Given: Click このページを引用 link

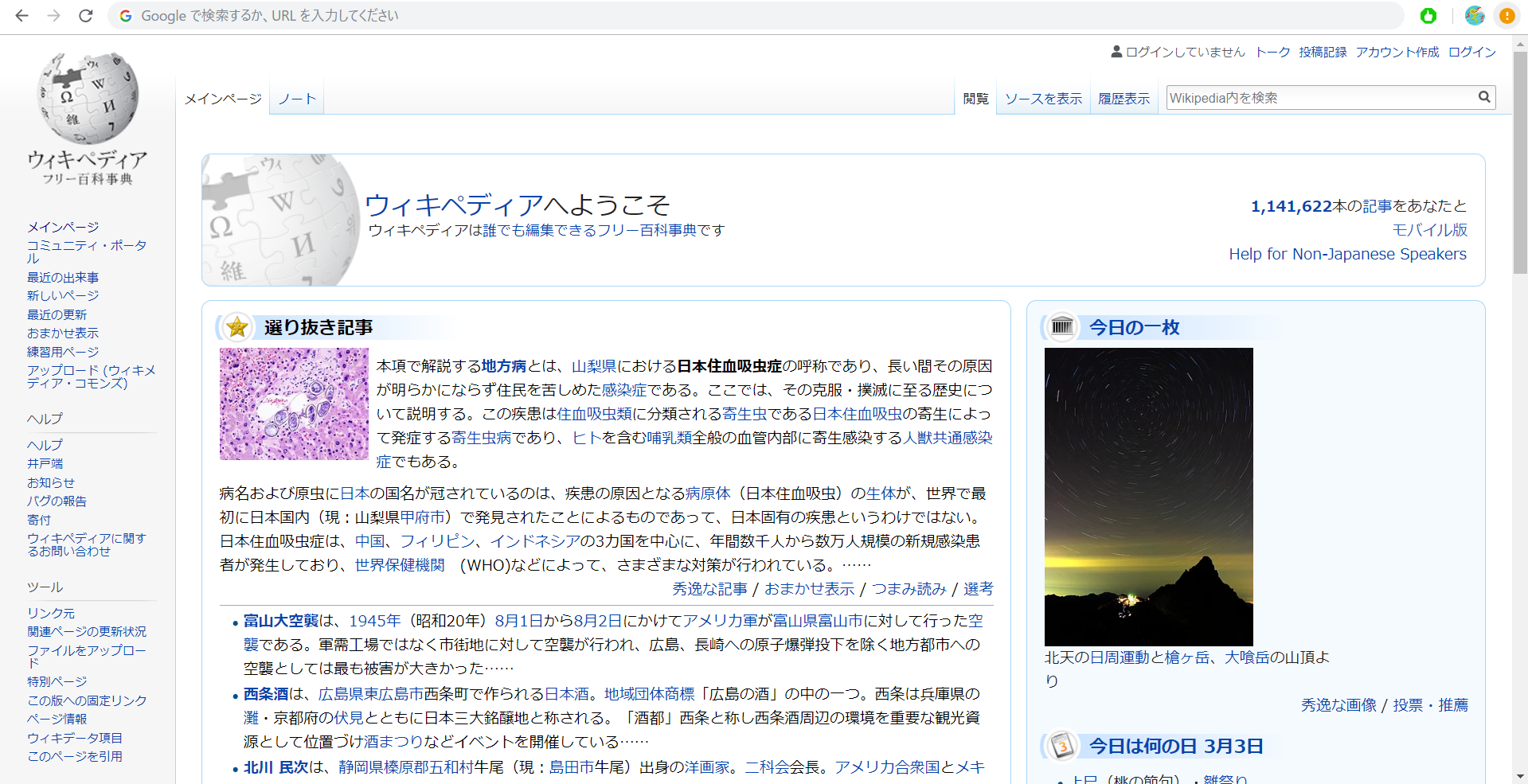Looking at the screenshot, I should (75, 756).
